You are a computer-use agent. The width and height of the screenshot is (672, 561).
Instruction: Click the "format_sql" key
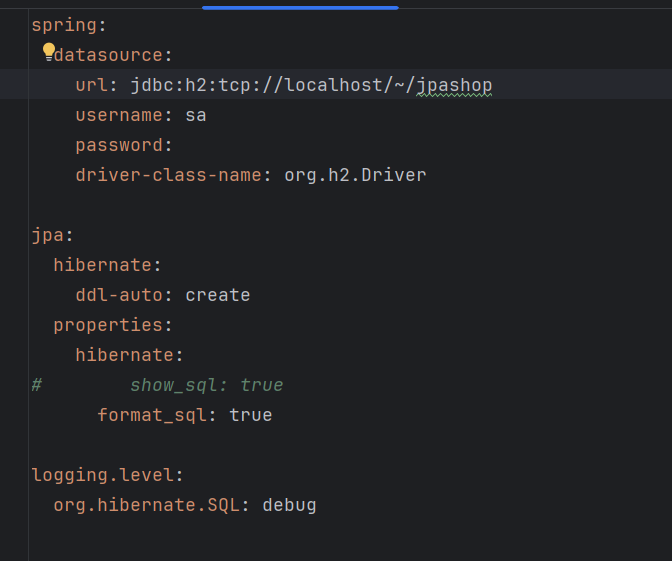pos(152,415)
